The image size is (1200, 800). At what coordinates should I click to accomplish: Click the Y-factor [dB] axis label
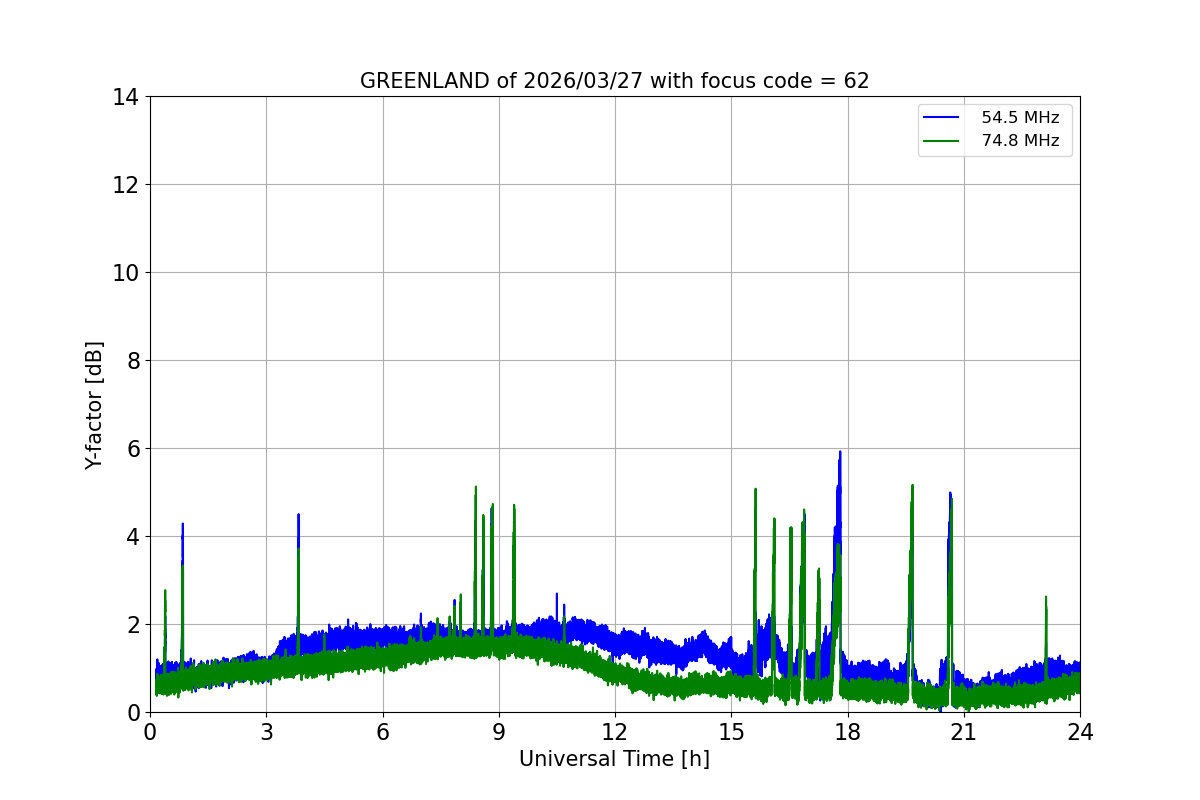pyautogui.click(x=94, y=405)
